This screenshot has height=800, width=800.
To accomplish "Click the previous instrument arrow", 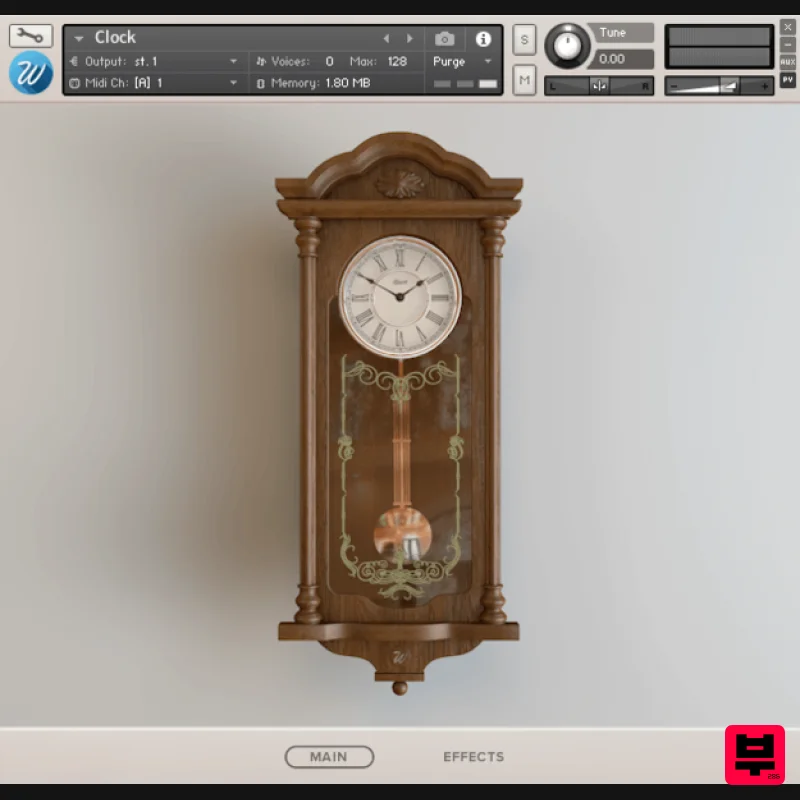I will [387, 39].
